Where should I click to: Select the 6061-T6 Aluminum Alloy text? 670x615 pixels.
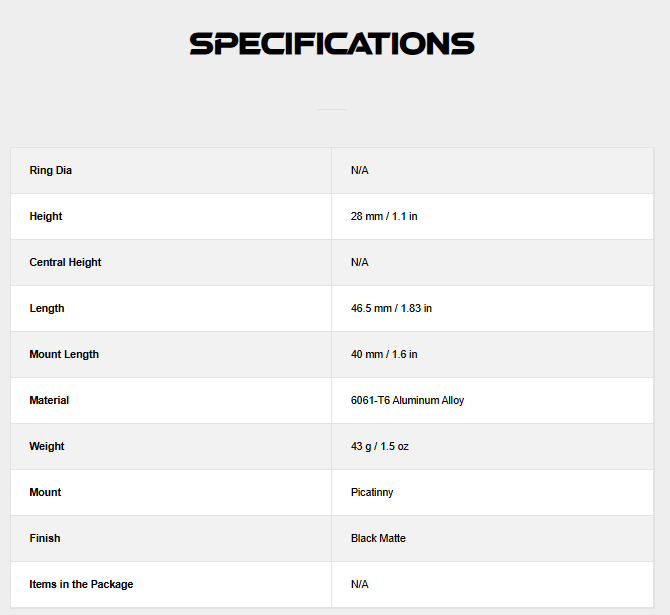tap(407, 401)
